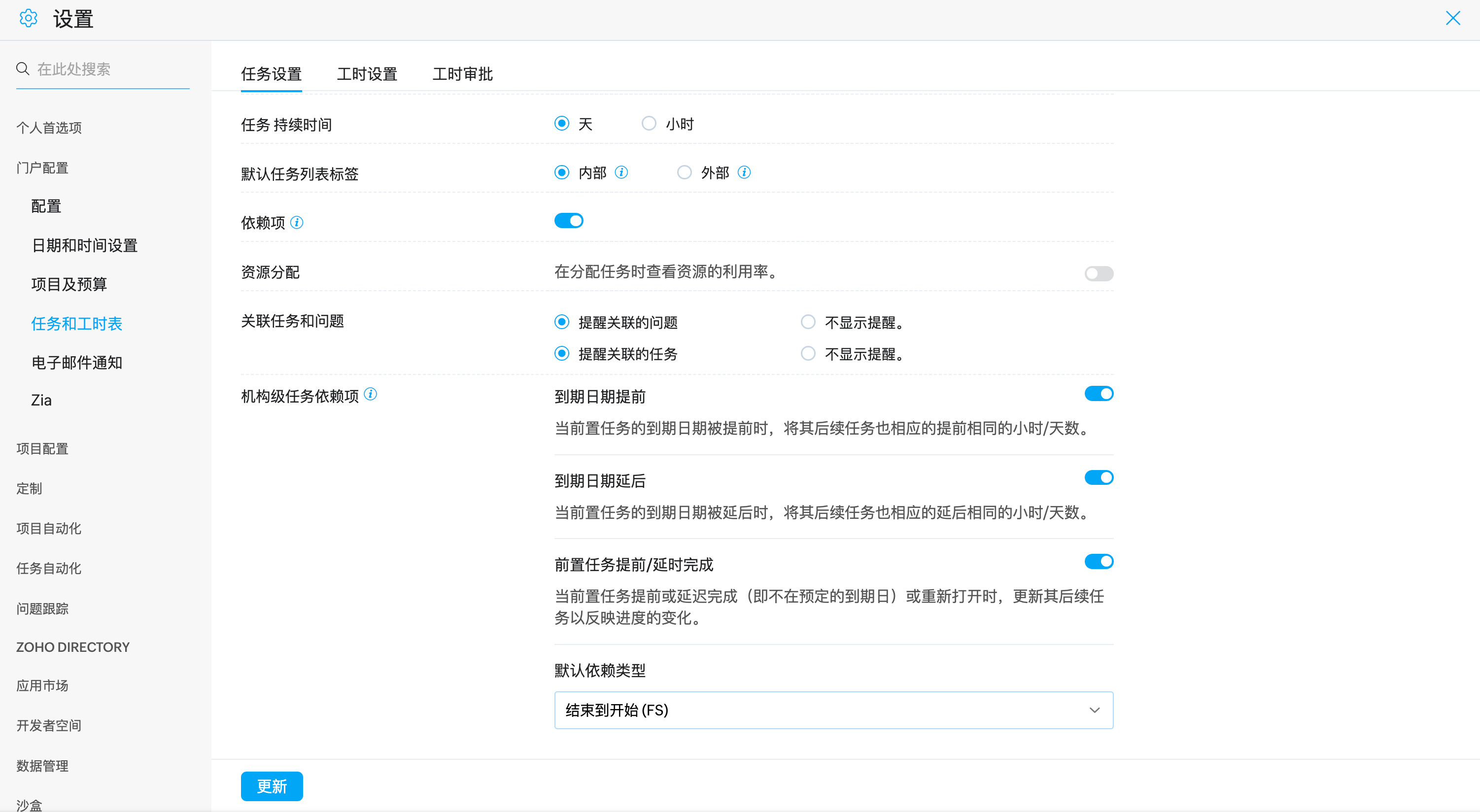
Task: Click info icon beside 依赖项
Action: pos(297,222)
